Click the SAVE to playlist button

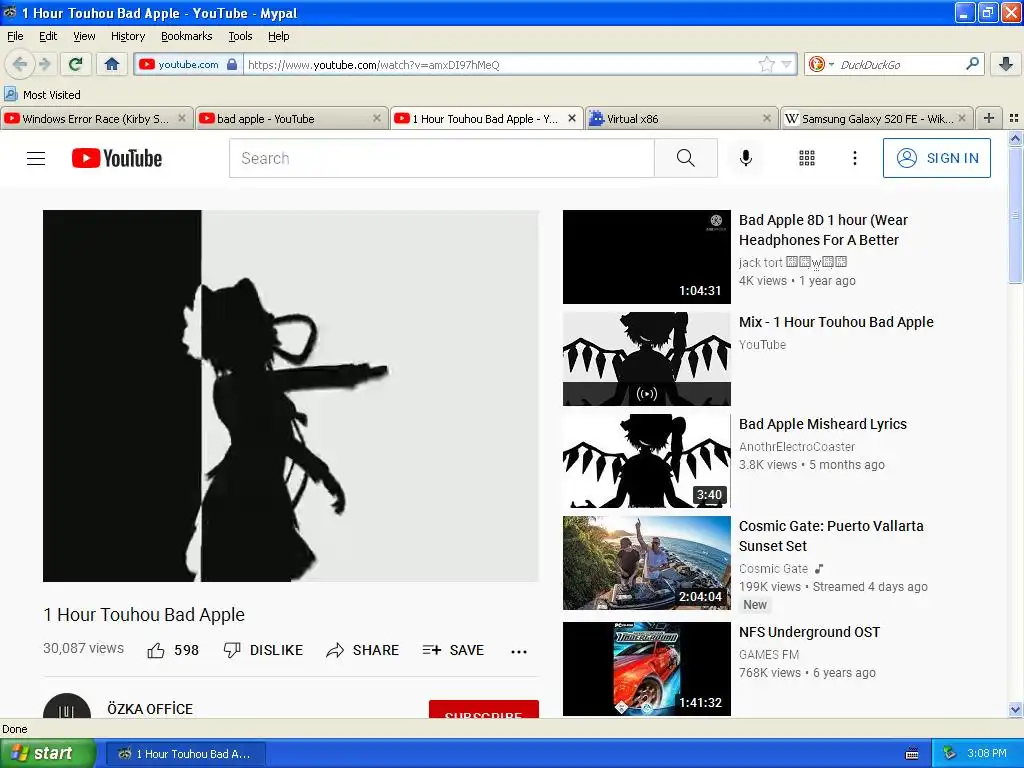453,650
